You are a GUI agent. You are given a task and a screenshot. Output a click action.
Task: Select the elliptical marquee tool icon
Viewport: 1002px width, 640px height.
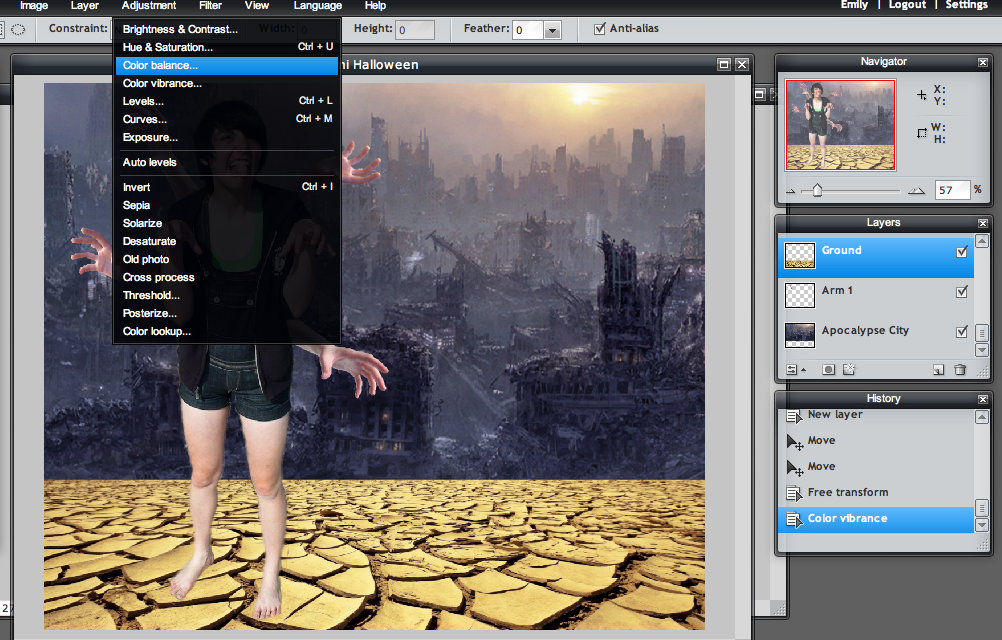(18, 29)
